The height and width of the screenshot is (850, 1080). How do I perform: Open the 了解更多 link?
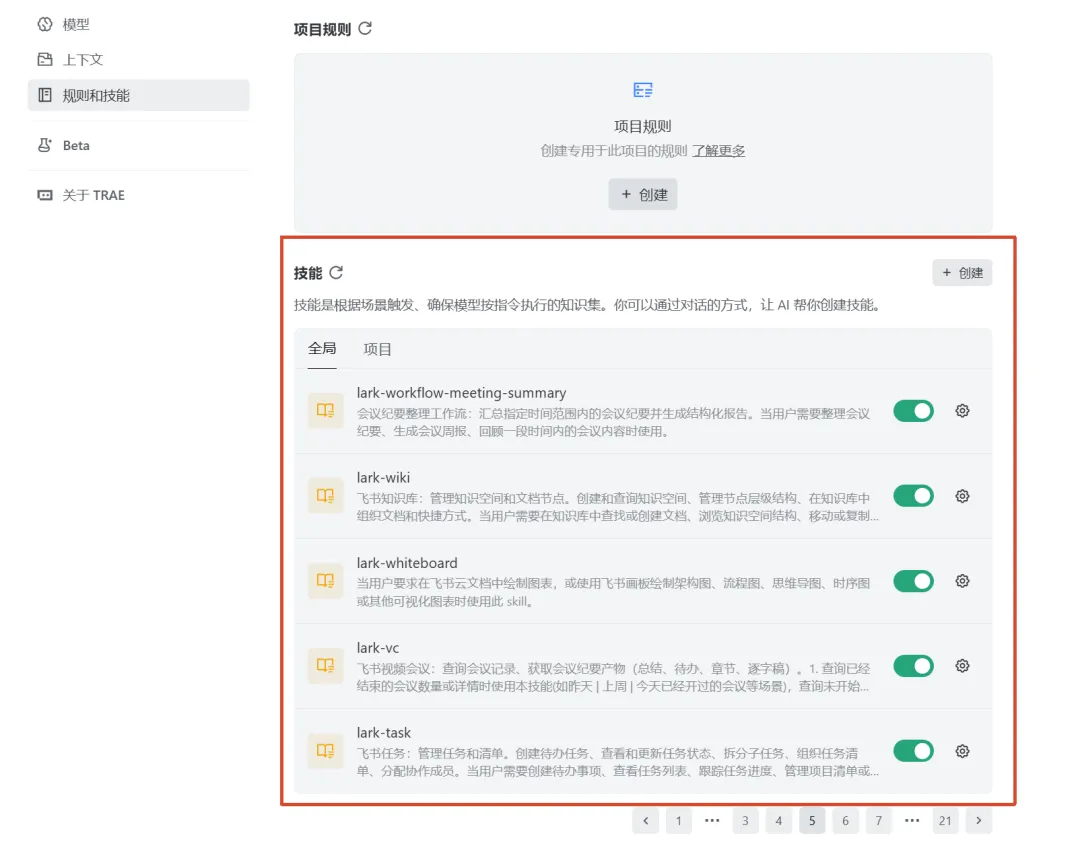(718, 151)
